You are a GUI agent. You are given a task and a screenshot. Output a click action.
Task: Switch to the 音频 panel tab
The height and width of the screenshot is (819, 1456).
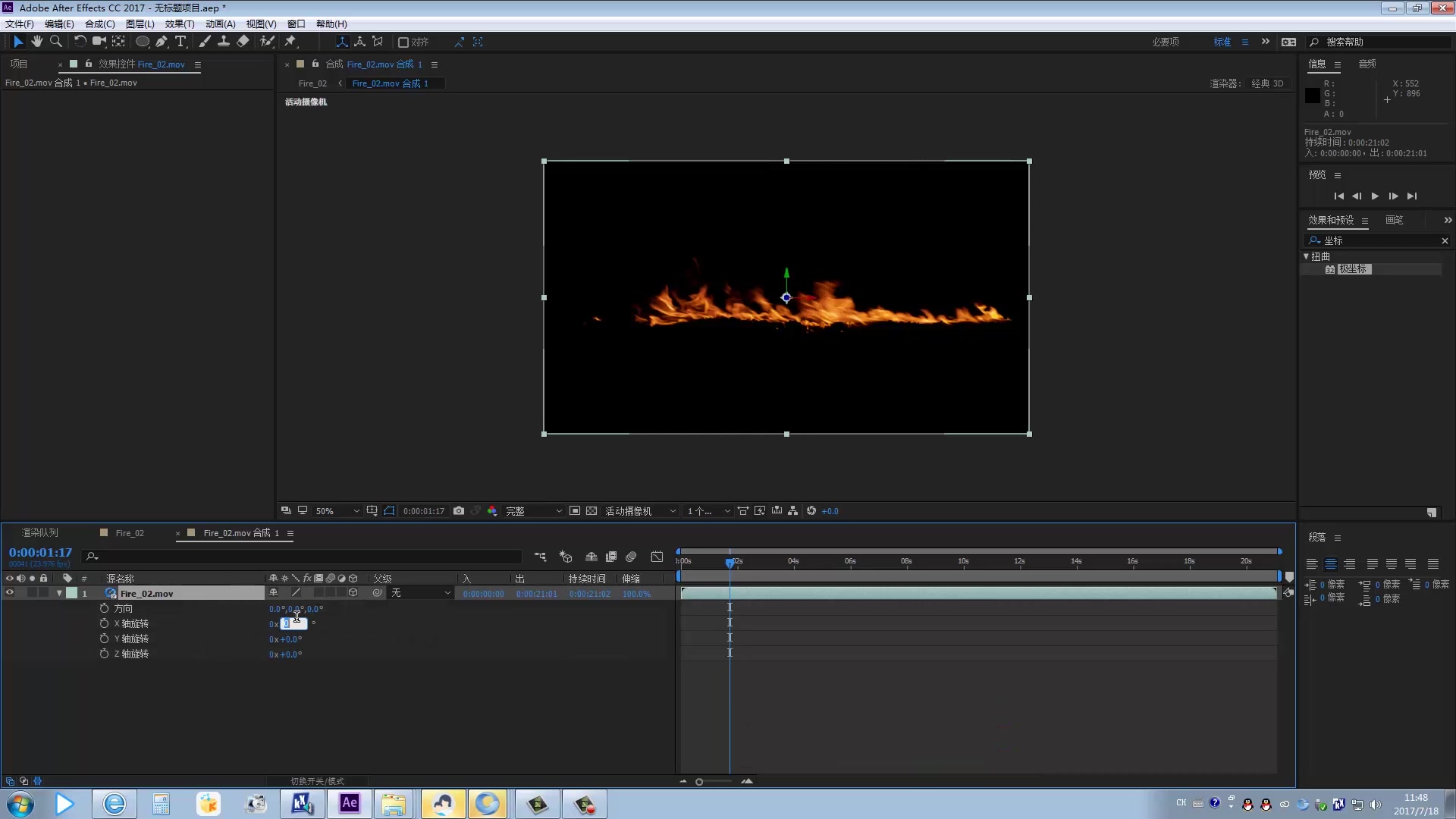[1367, 64]
